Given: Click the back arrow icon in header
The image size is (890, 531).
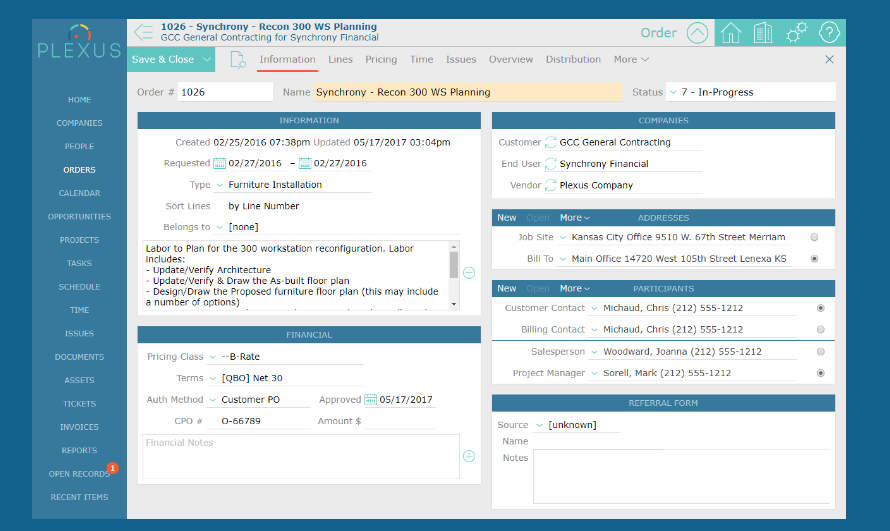Looking at the screenshot, I should 144,33.
